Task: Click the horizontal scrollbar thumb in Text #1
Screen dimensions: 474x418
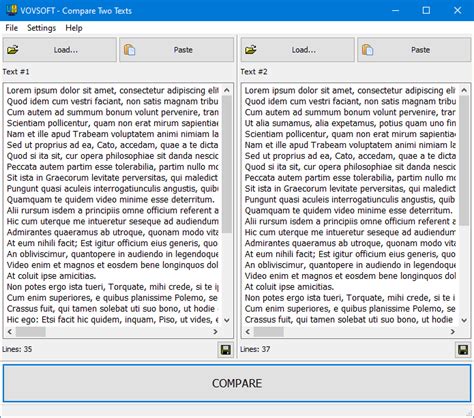Action: point(31,332)
